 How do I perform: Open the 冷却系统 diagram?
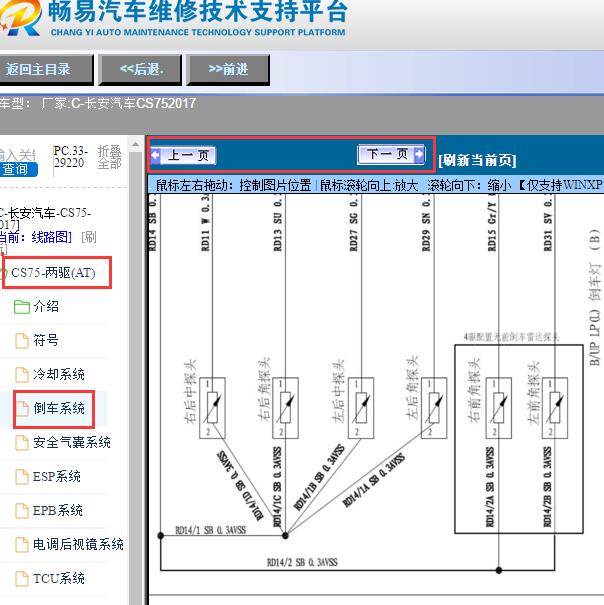59,374
